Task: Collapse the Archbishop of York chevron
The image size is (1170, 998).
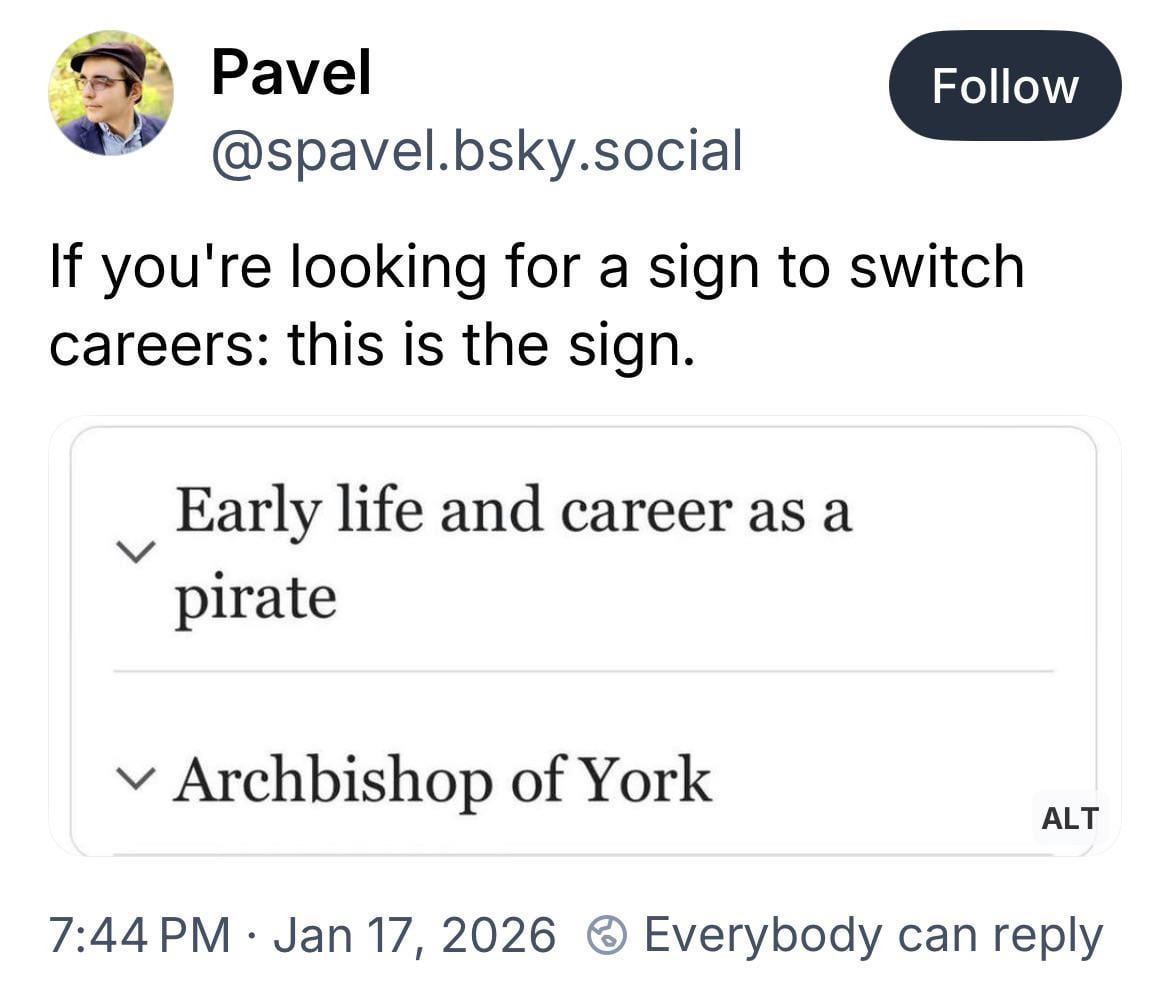Action: coord(135,776)
